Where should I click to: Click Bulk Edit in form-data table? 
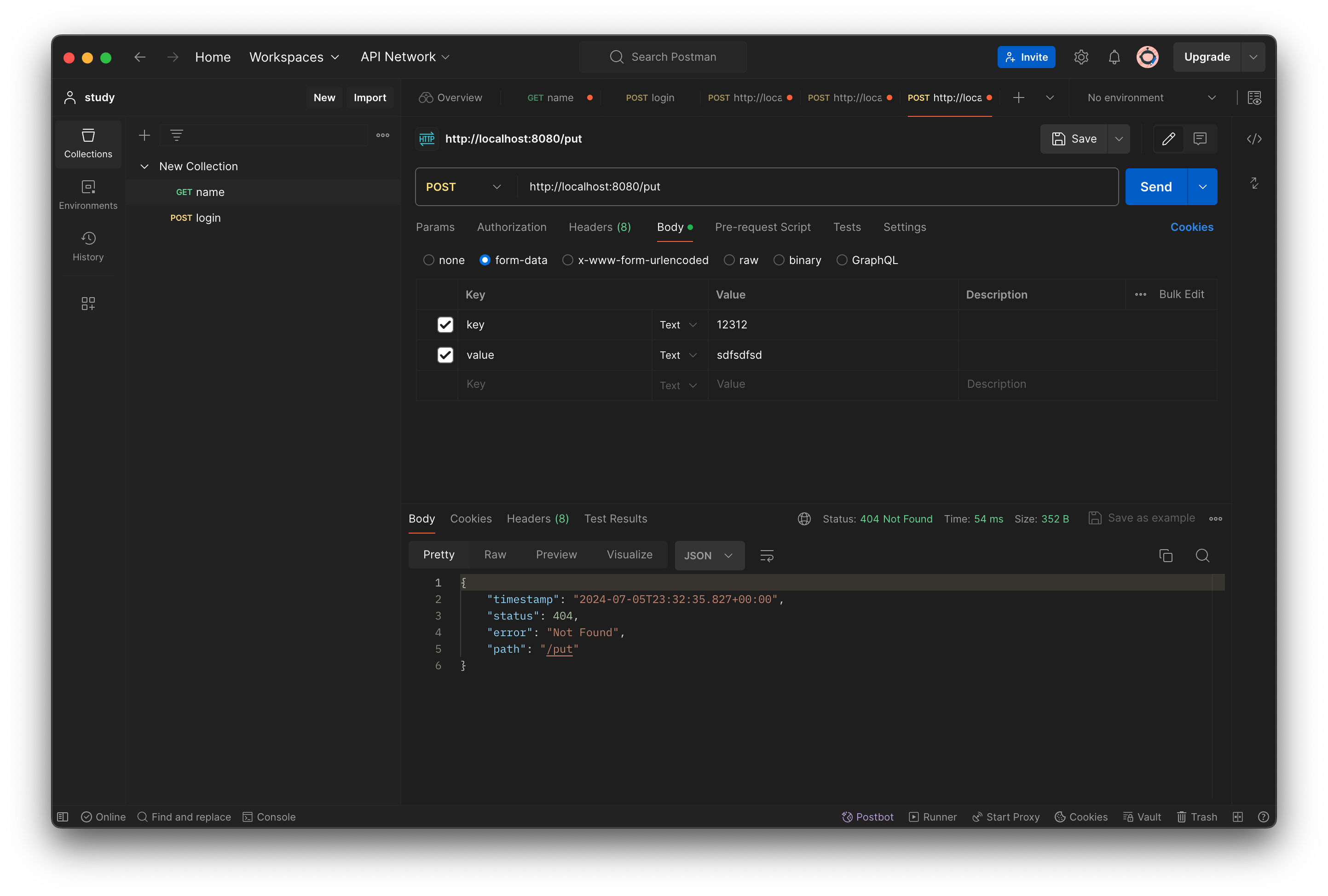coord(1181,295)
